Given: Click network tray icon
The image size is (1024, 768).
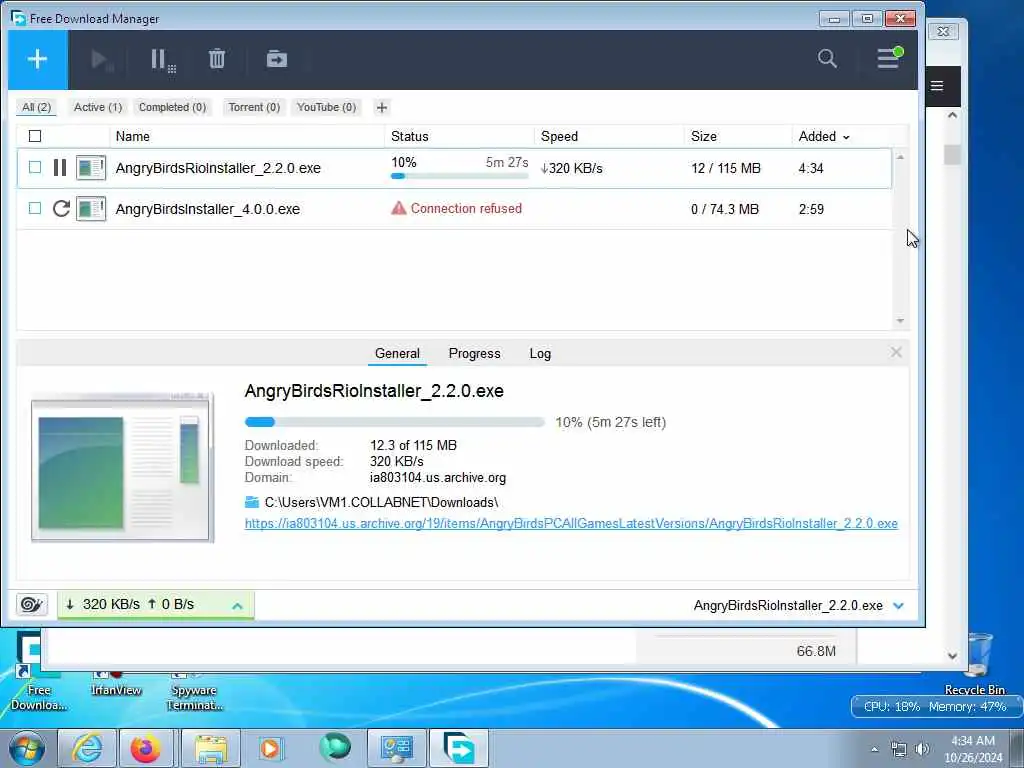Looking at the screenshot, I should point(899,749).
